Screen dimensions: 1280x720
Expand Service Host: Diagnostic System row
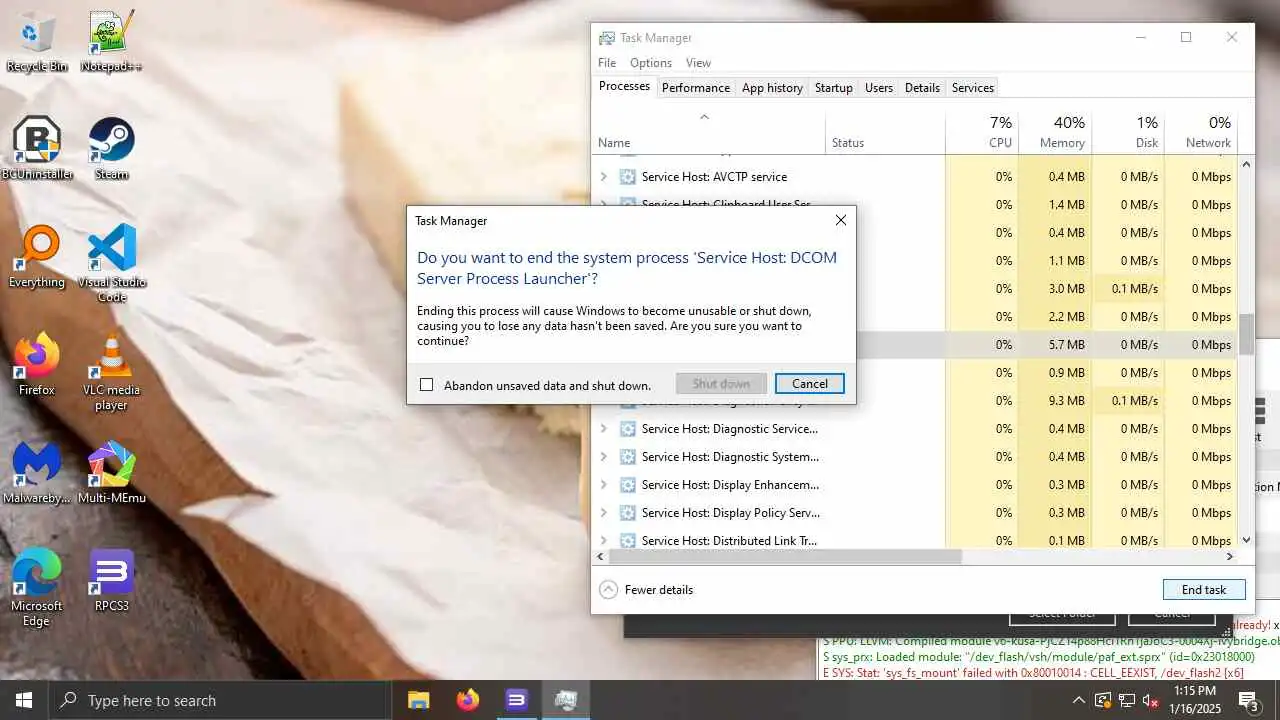point(603,457)
